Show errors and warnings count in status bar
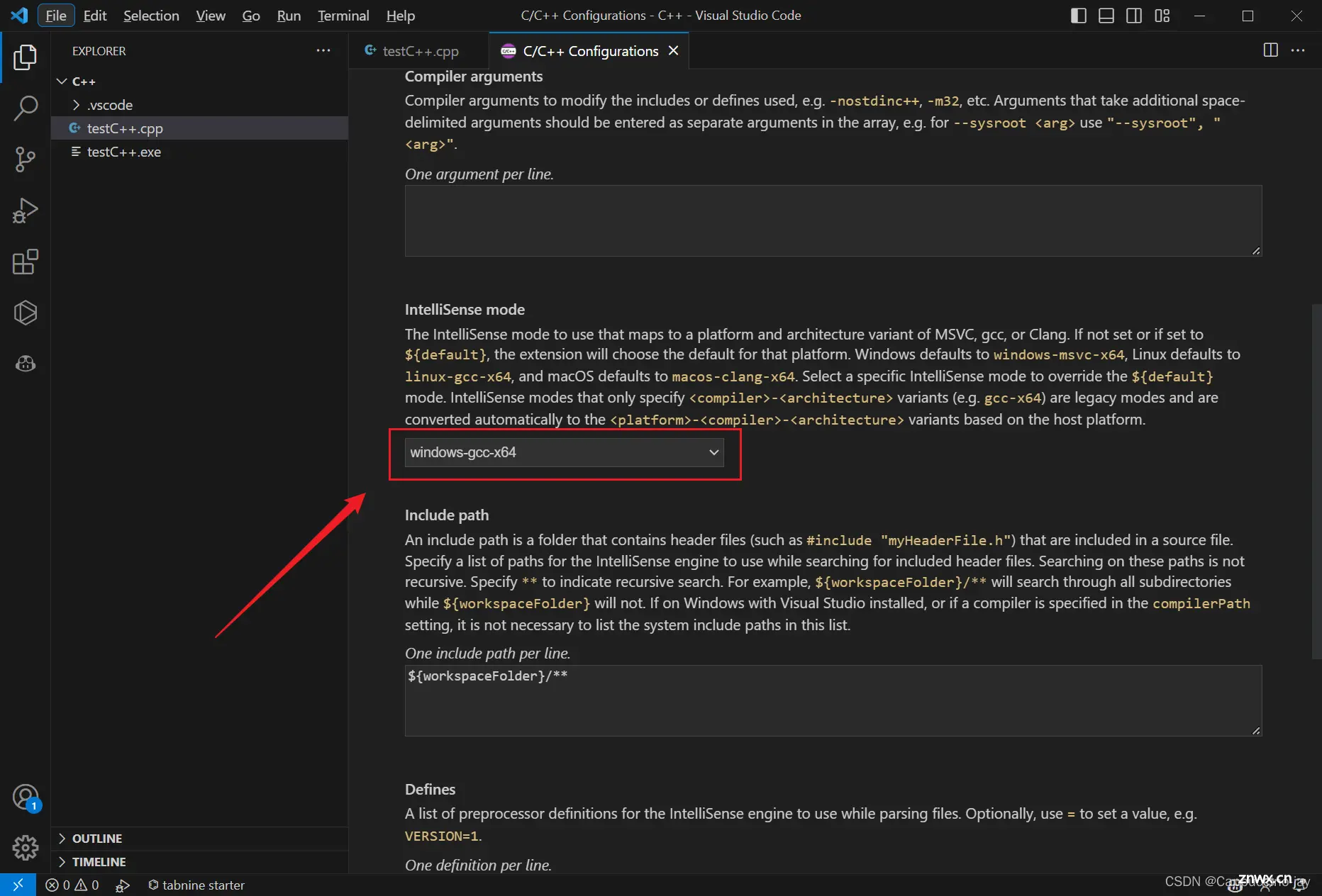This screenshot has width=1322, height=896. coord(72,885)
